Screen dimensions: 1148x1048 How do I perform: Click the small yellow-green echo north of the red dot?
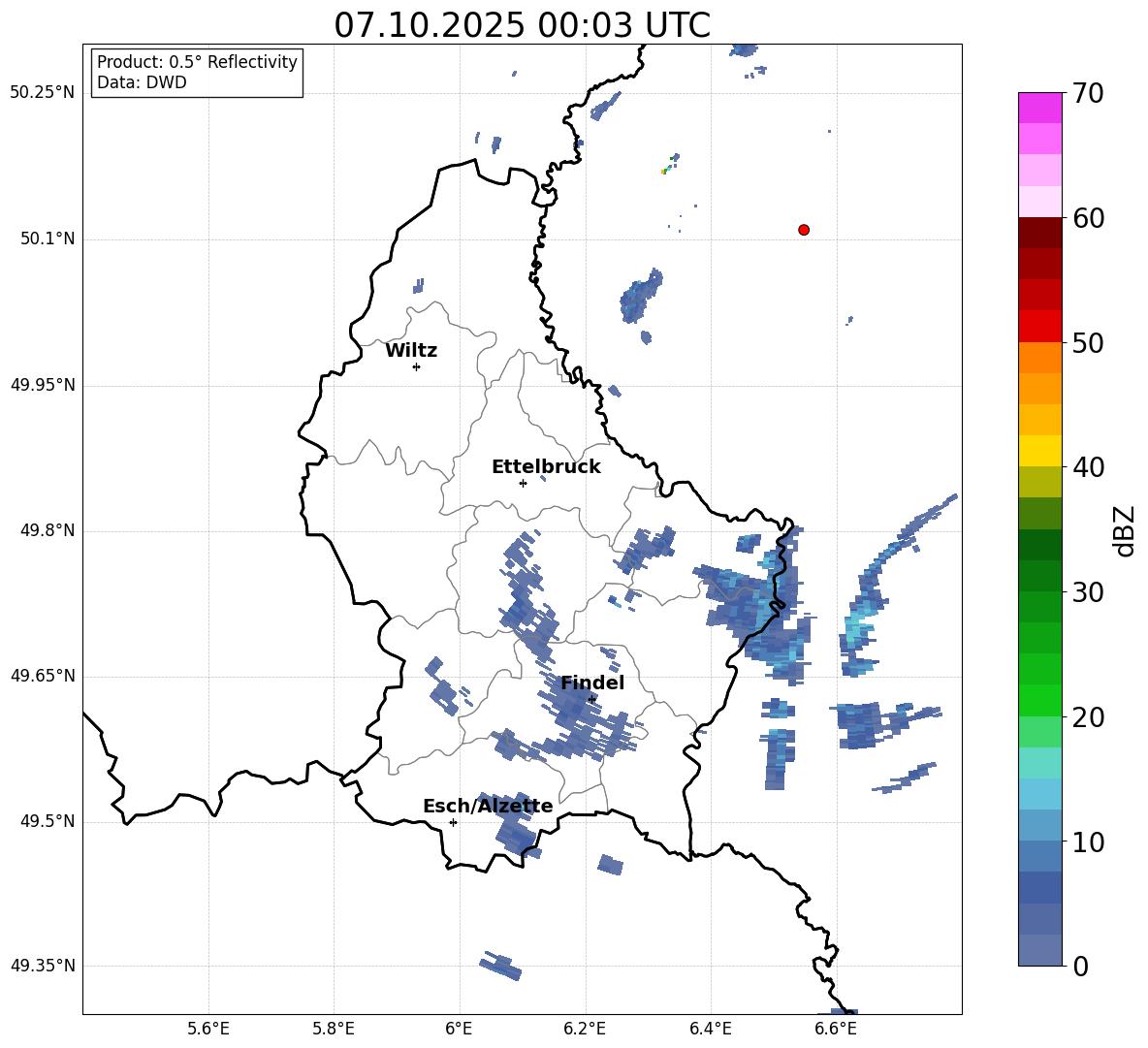tap(665, 172)
